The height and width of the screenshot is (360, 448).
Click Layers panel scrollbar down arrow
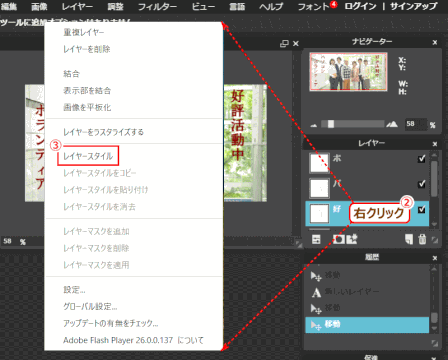click(x=434, y=224)
